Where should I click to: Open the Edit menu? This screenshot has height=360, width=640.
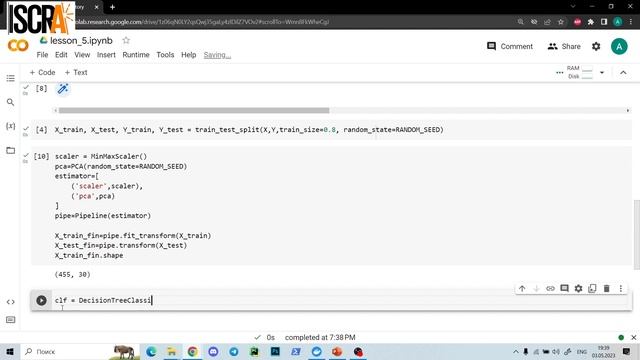point(61,55)
